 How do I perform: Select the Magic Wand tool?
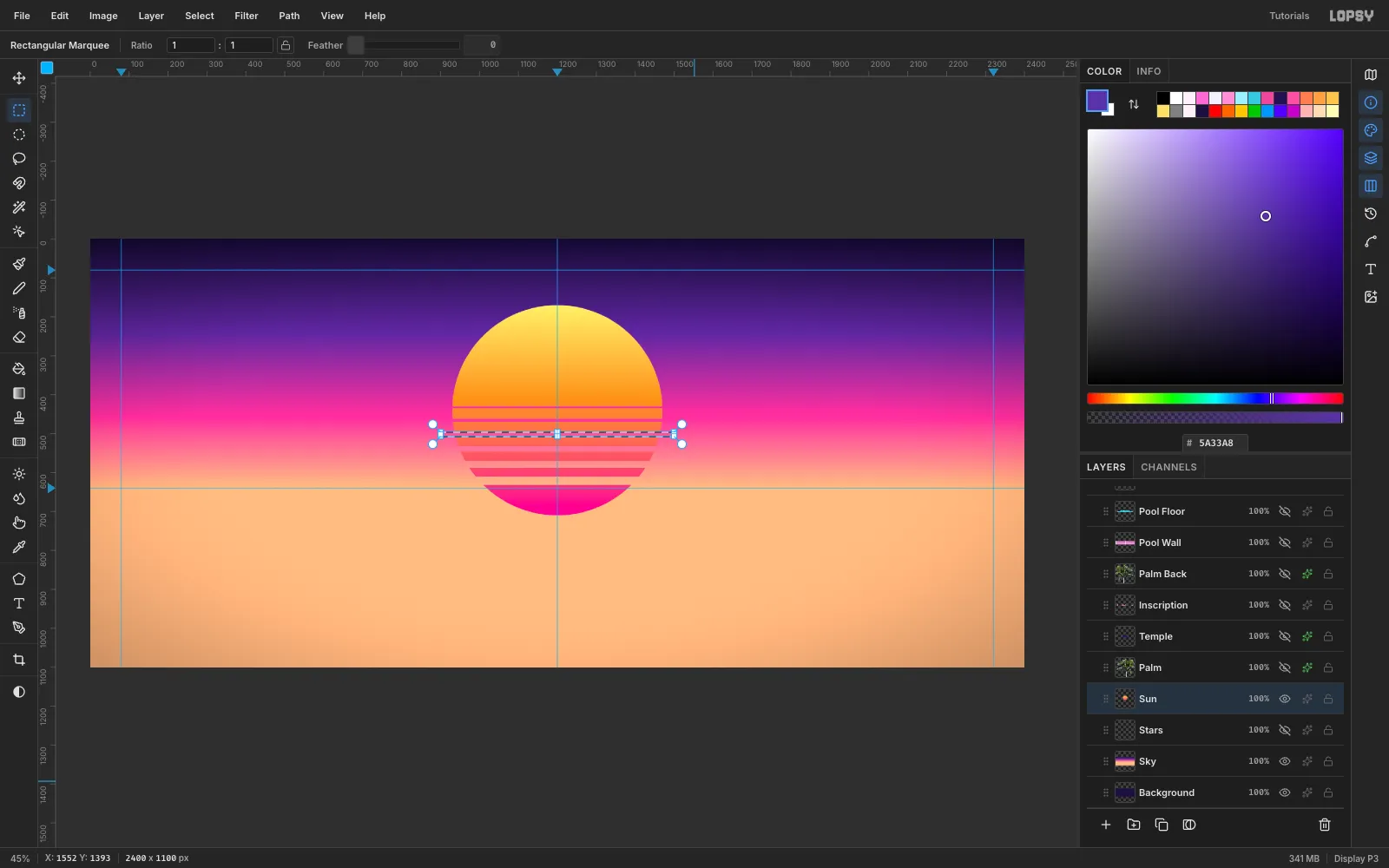(19, 207)
